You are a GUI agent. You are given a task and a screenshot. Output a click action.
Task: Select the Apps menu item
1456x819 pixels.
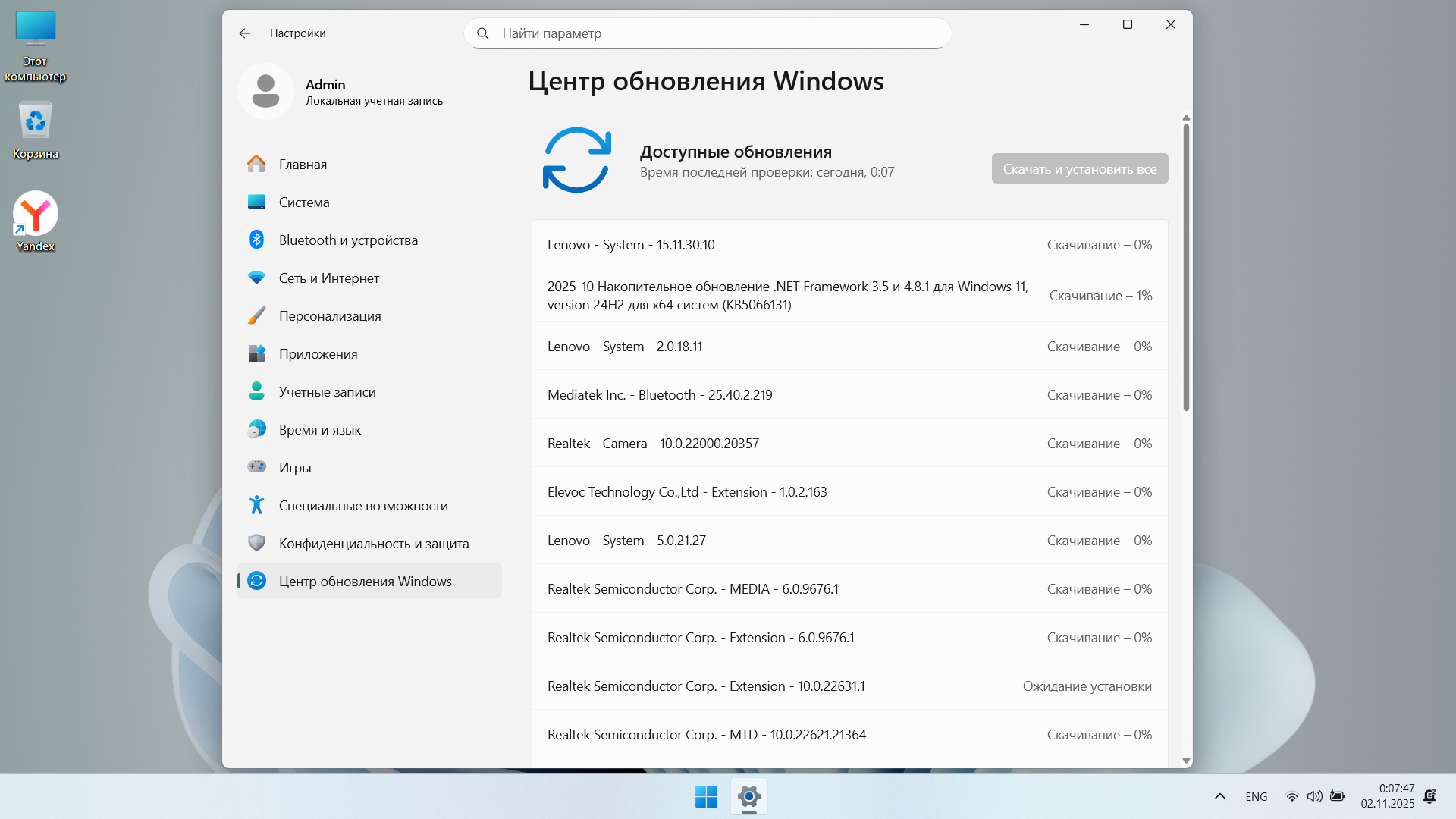tap(318, 353)
